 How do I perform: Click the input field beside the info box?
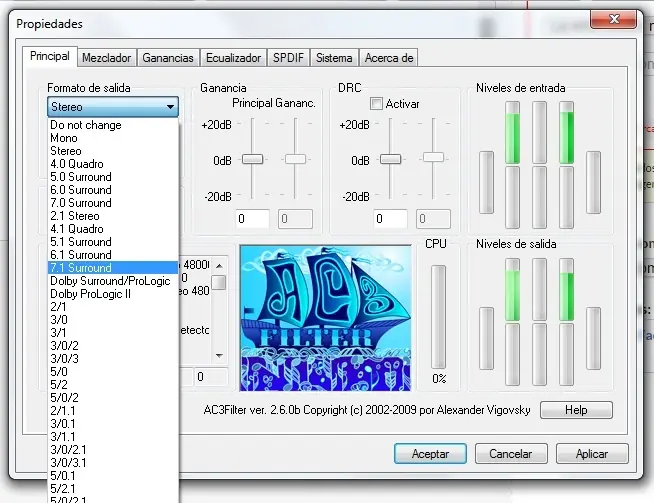[x=211, y=377]
